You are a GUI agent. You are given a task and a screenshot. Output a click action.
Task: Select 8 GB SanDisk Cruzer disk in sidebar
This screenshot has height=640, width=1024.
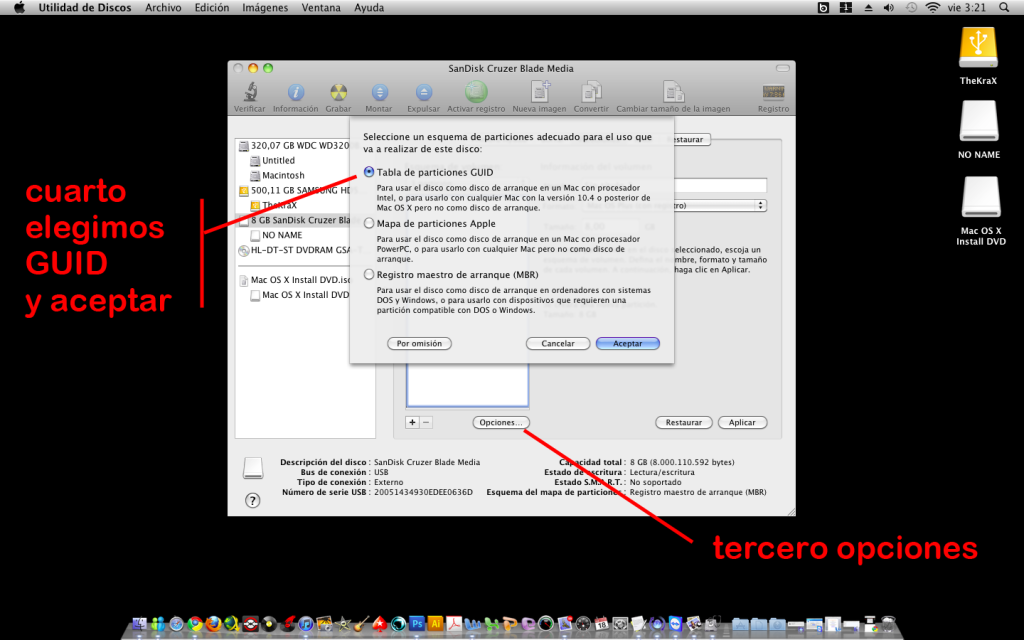click(294, 220)
